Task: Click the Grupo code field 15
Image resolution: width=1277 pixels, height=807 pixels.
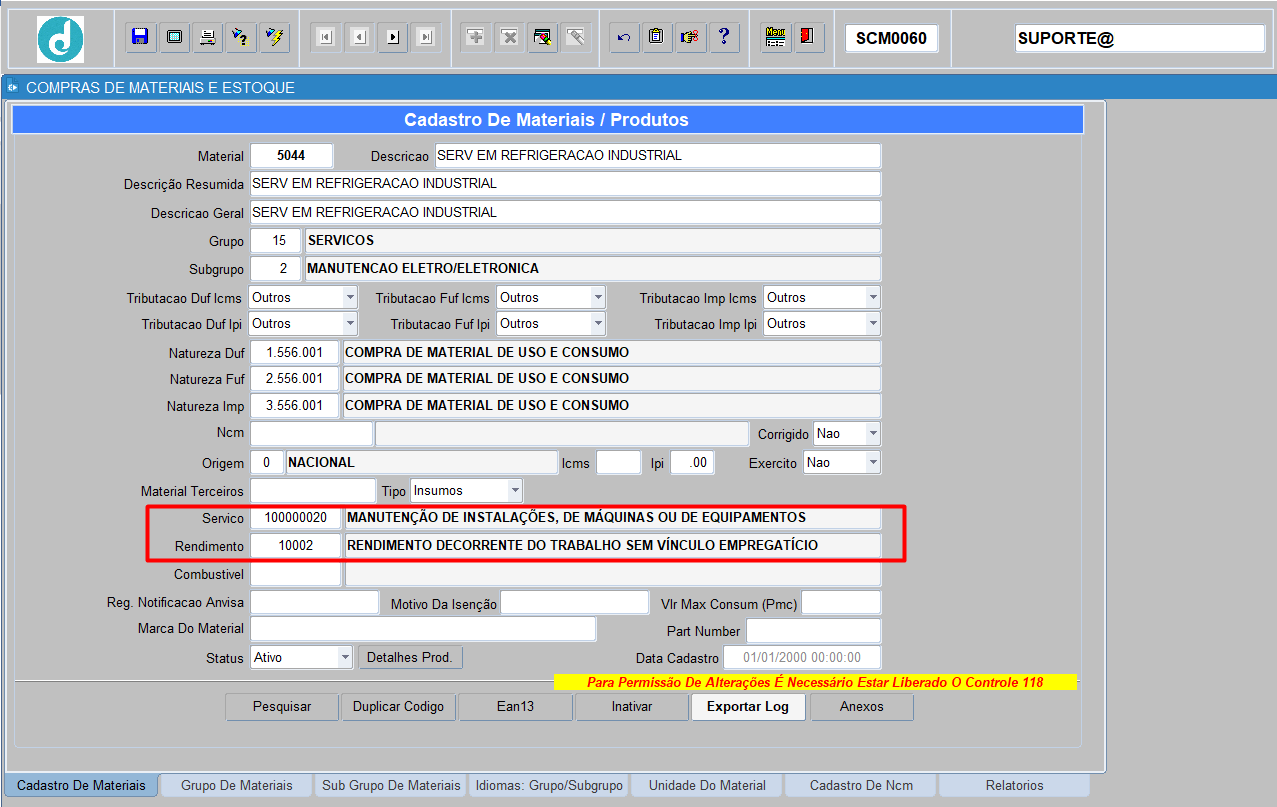Action: pyautogui.click(x=276, y=241)
